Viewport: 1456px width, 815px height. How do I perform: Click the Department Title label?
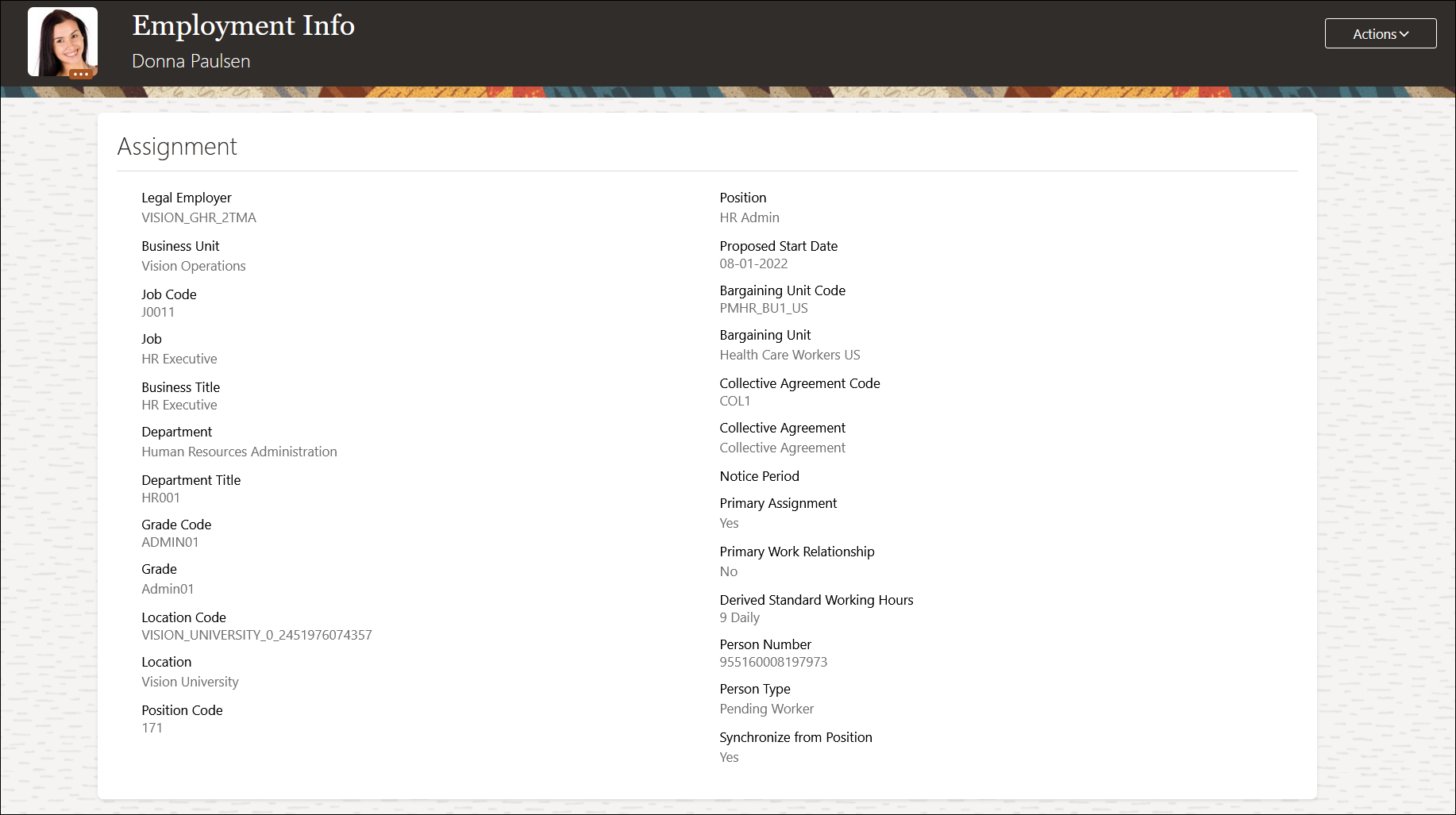(191, 480)
